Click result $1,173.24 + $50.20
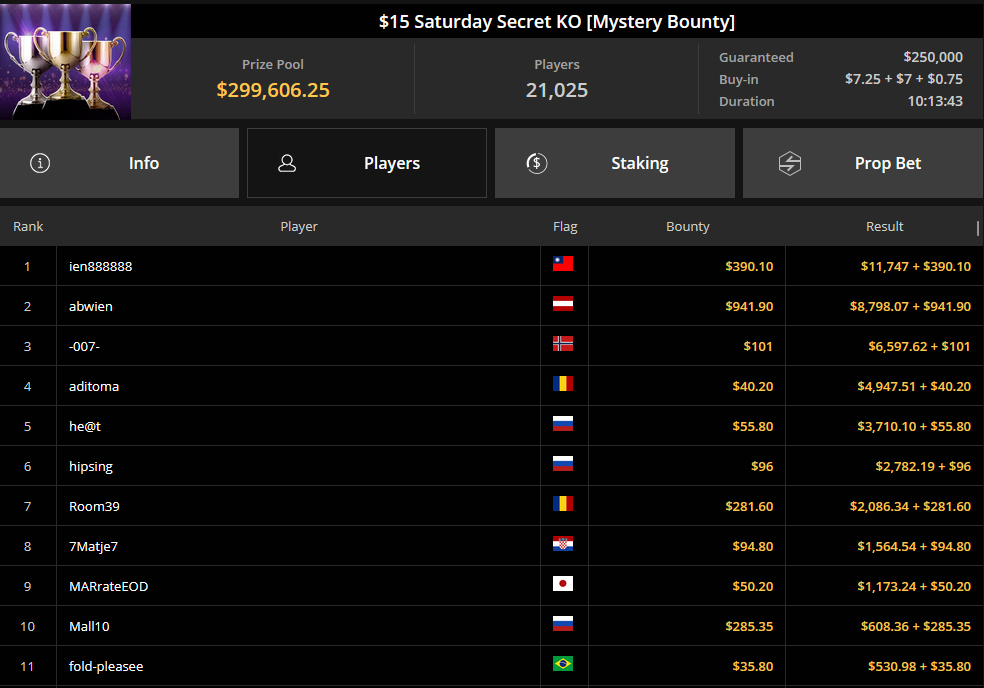The height and width of the screenshot is (688, 984). (914, 586)
